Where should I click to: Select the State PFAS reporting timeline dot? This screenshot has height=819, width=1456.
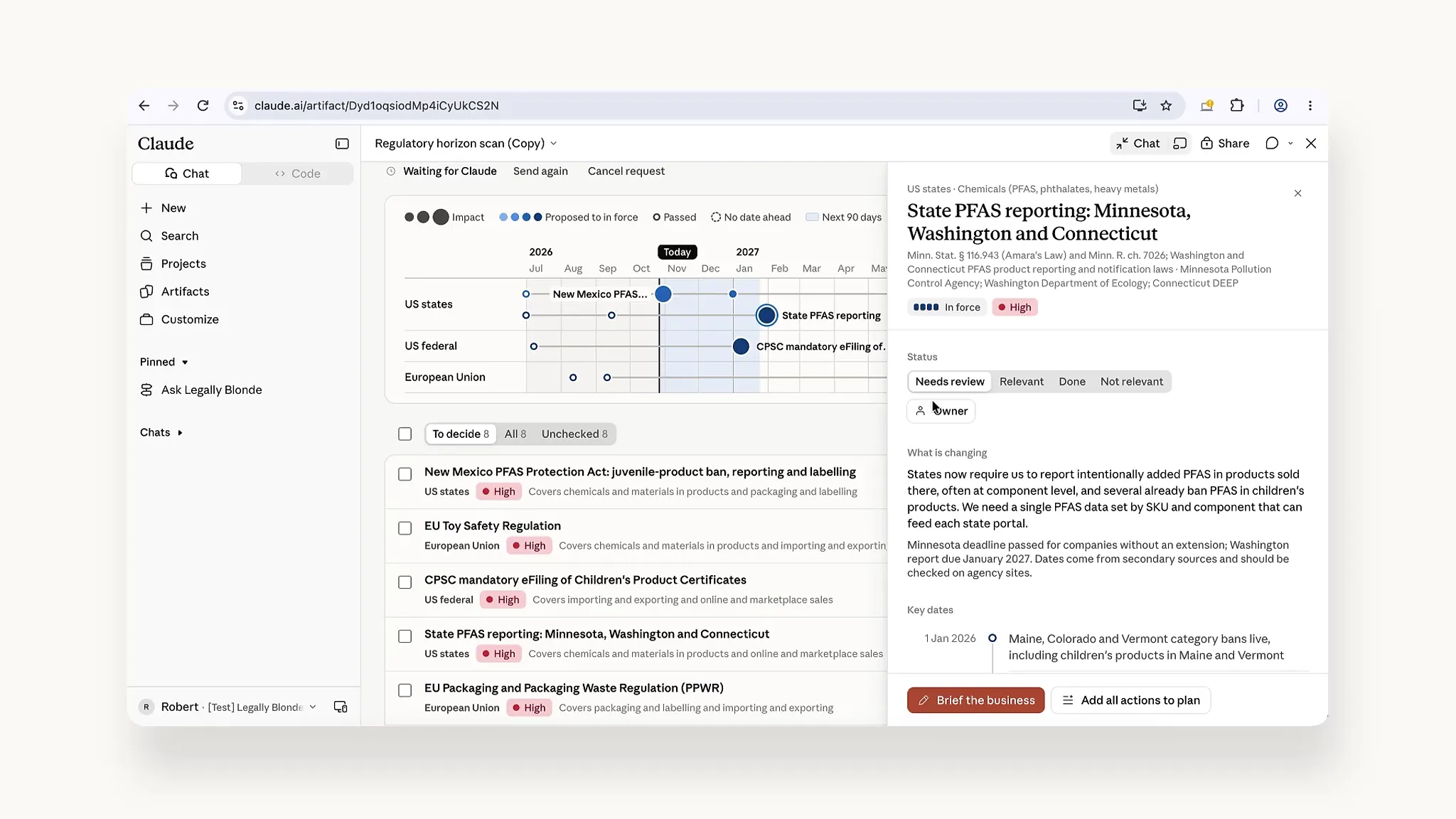pyautogui.click(x=766, y=315)
